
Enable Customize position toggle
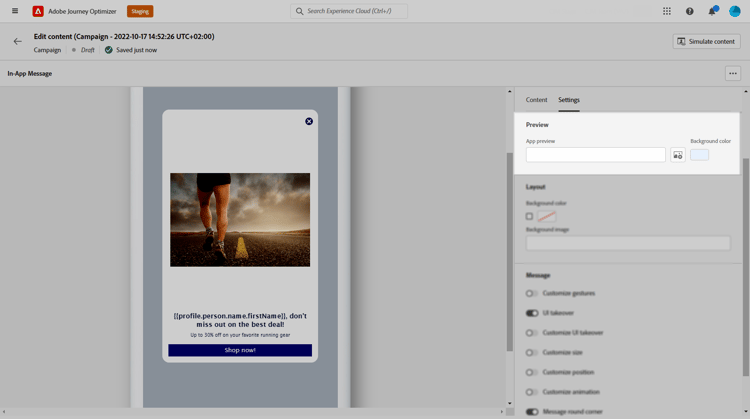pos(531,372)
